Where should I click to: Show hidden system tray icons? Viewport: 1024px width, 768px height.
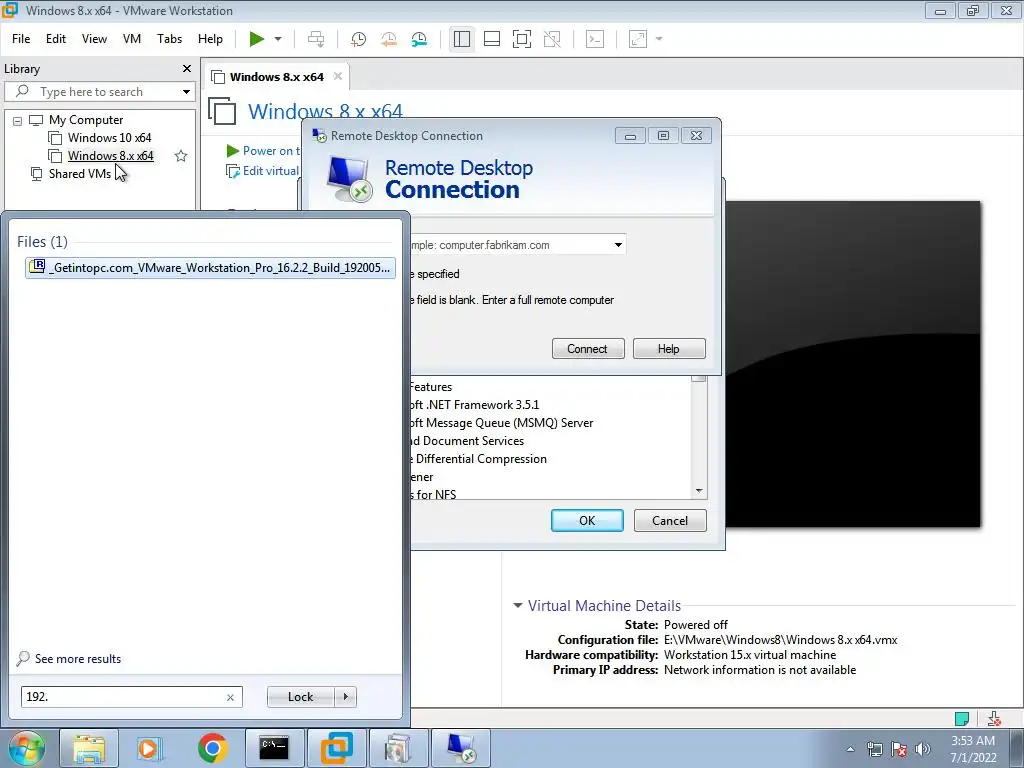tap(850, 749)
